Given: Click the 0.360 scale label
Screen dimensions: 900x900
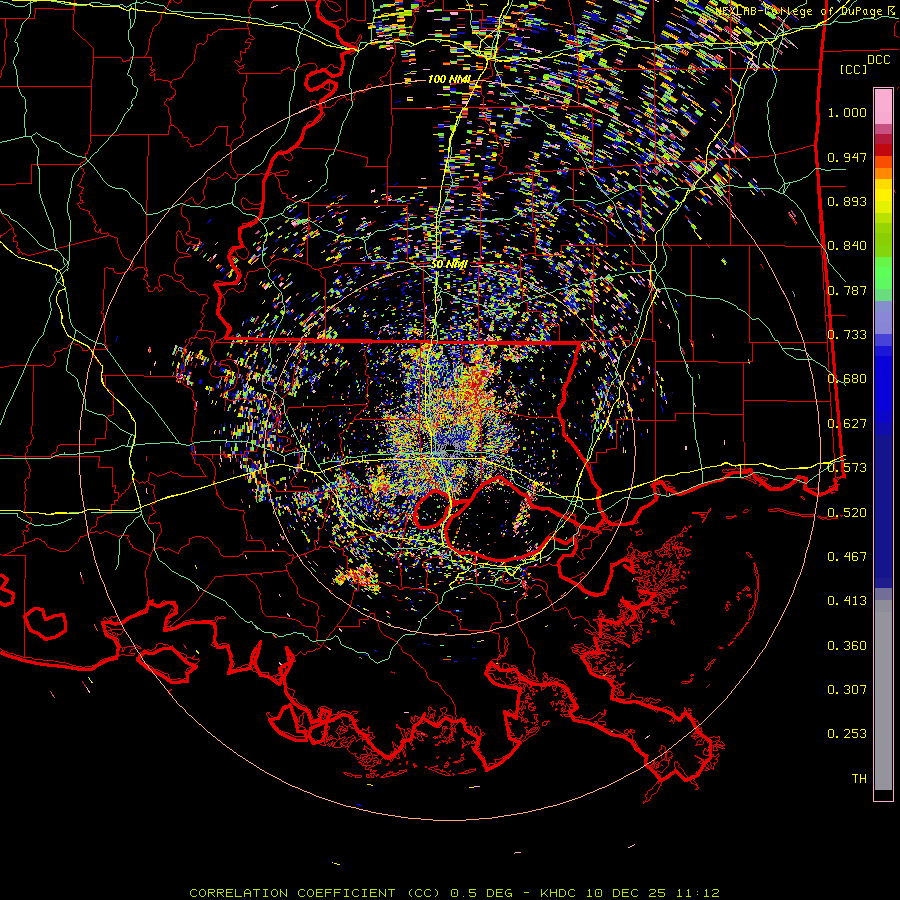Looking at the screenshot, I should click(847, 646).
